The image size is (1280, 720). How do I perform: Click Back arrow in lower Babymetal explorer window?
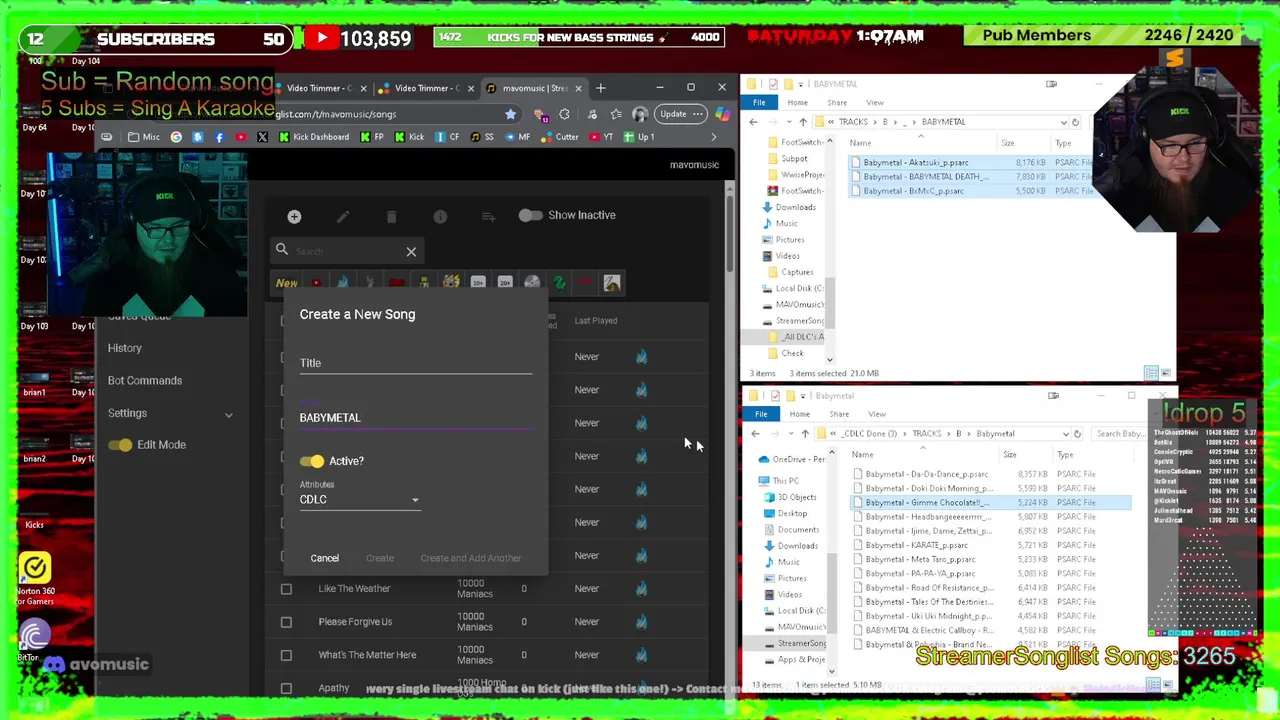tap(755, 434)
